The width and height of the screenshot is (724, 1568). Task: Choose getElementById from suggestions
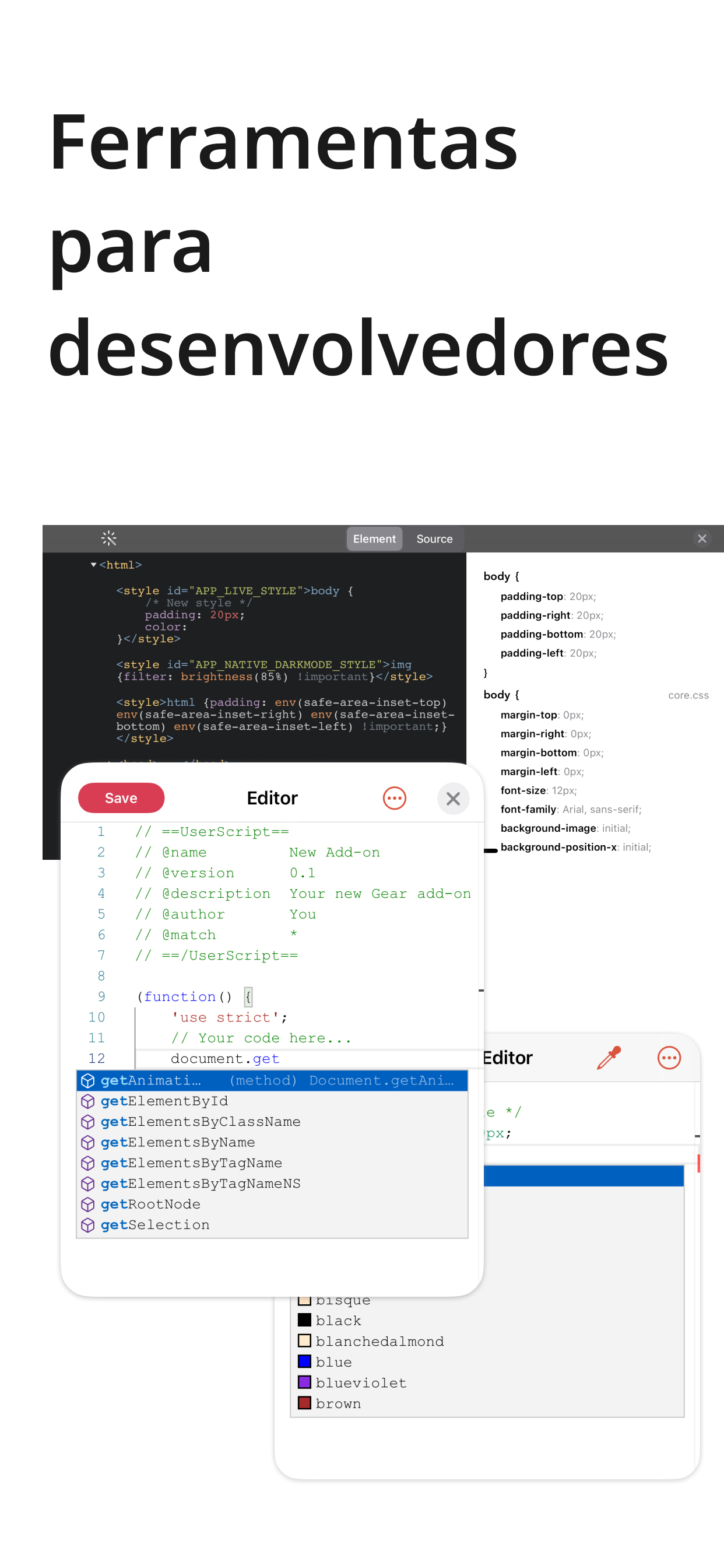(272, 1101)
